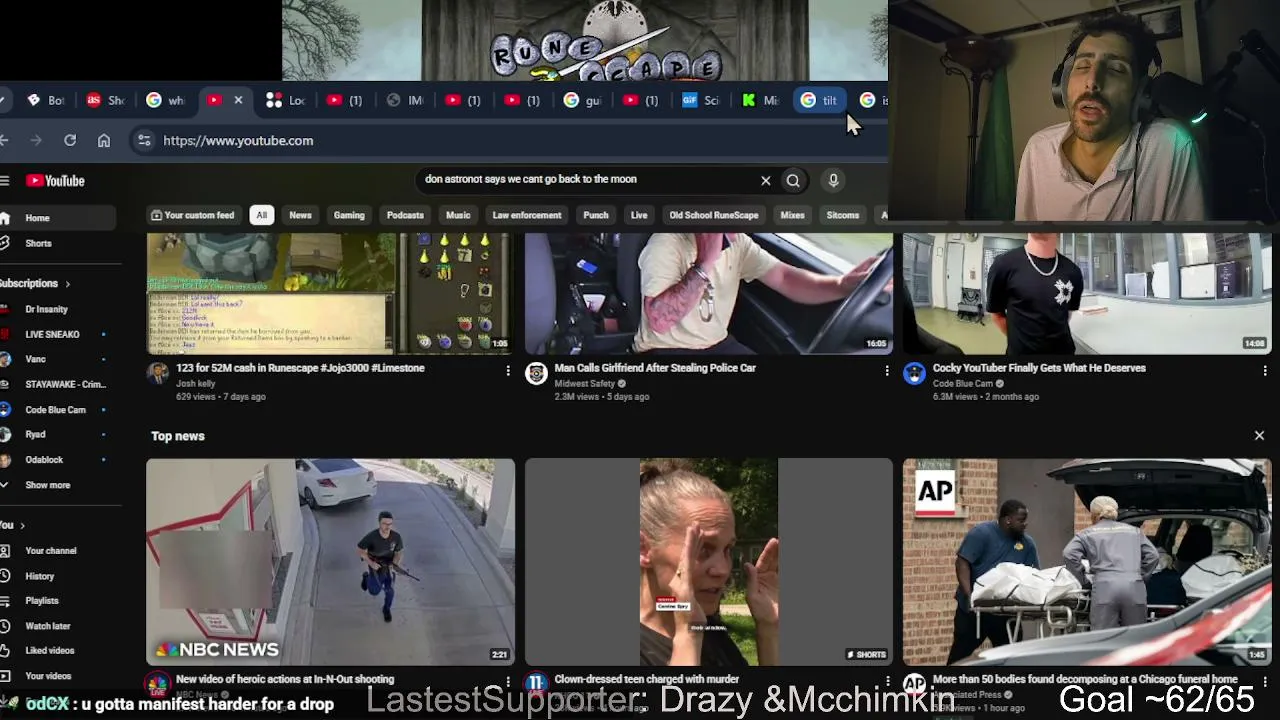Filter feed by News chip
This screenshot has width=1280, height=720.
coord(300,215)
